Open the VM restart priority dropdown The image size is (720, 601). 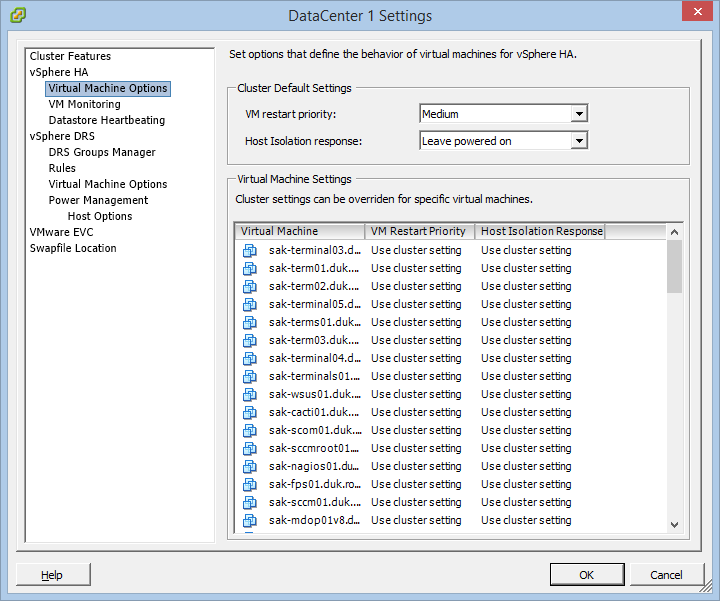[x=579, y=113]
